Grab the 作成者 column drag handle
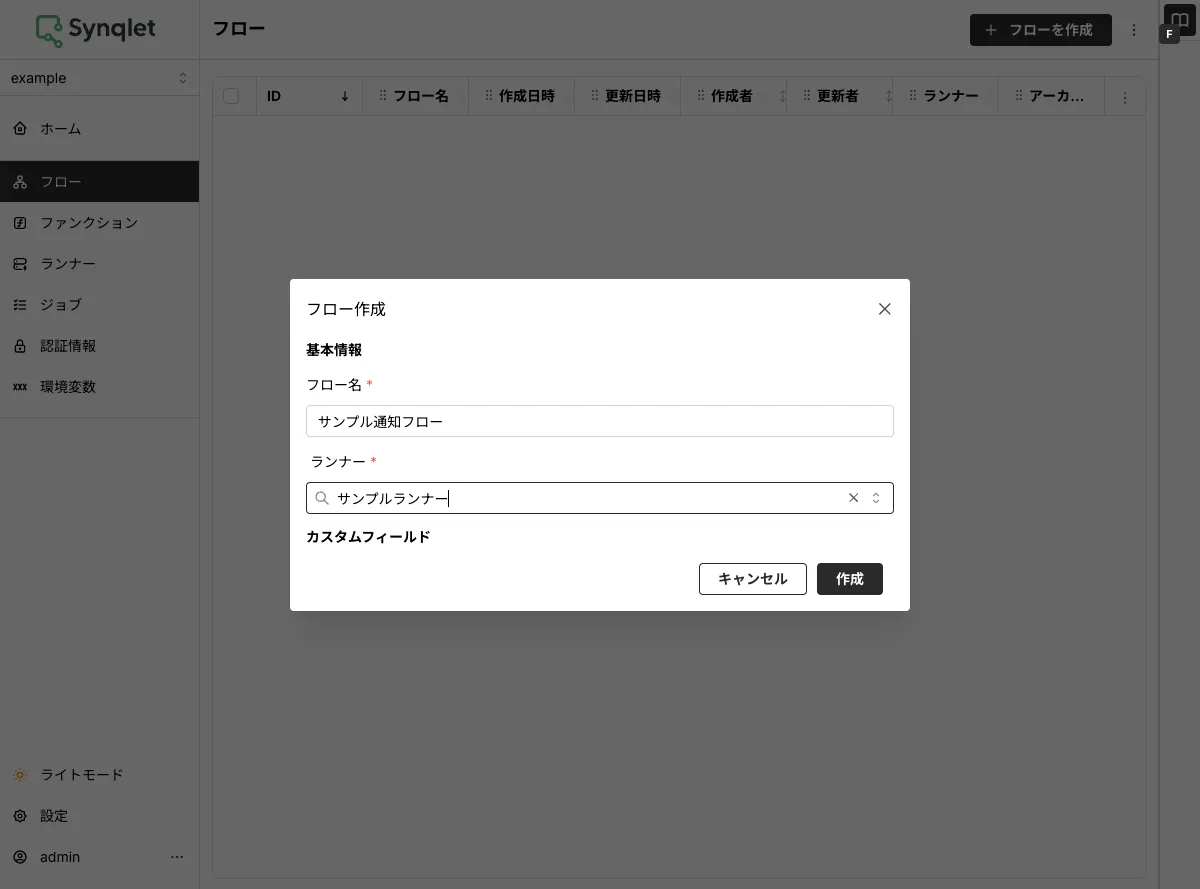The image size is (1200, 889). tap(701, 96)
